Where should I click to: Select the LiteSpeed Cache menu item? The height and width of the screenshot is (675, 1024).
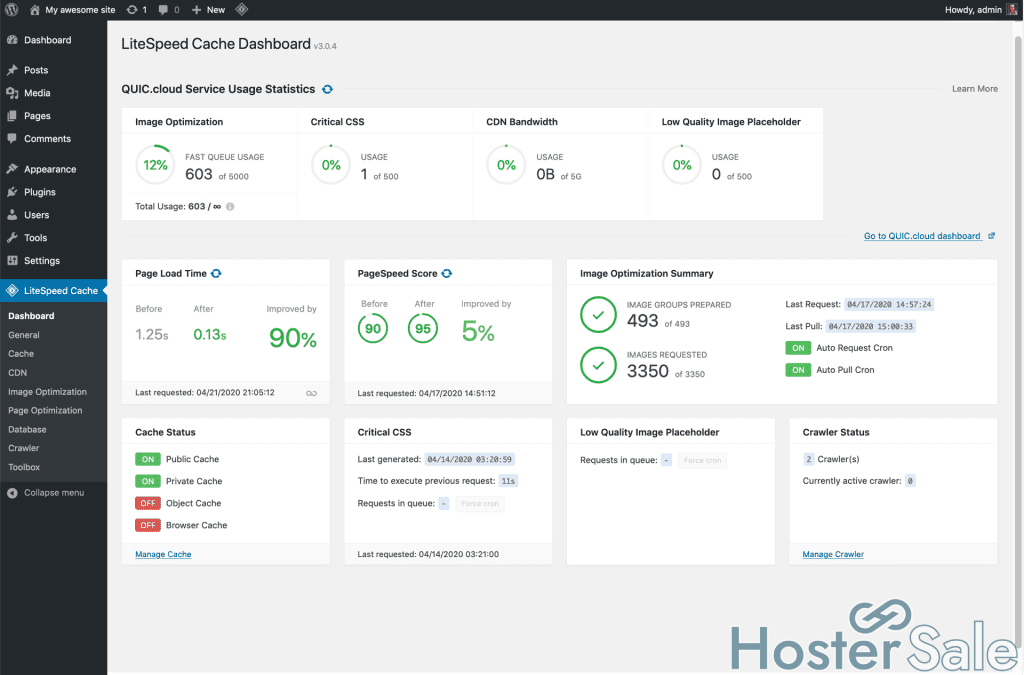[x=54, y=290]
